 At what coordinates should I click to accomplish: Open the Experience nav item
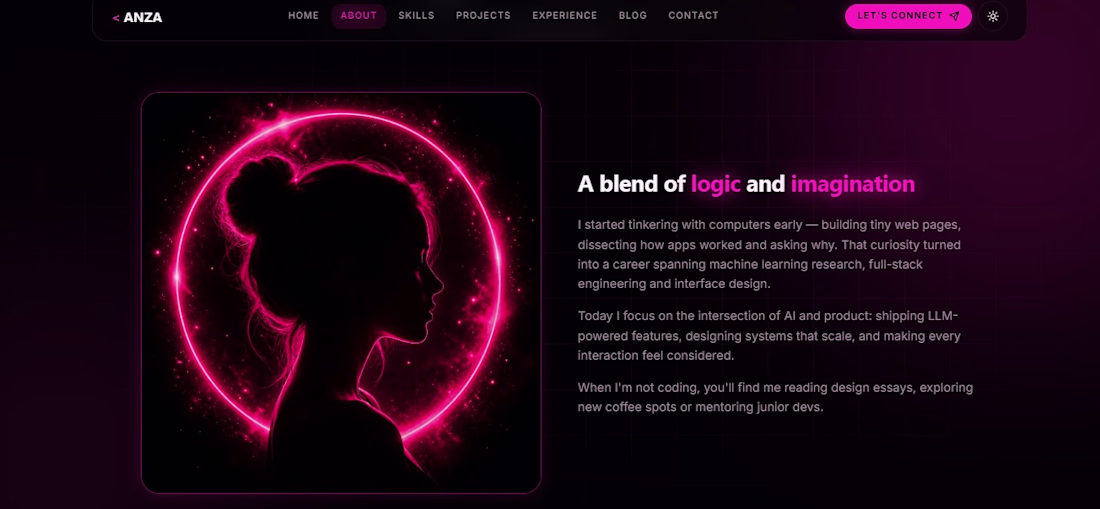tap(565, 15)
